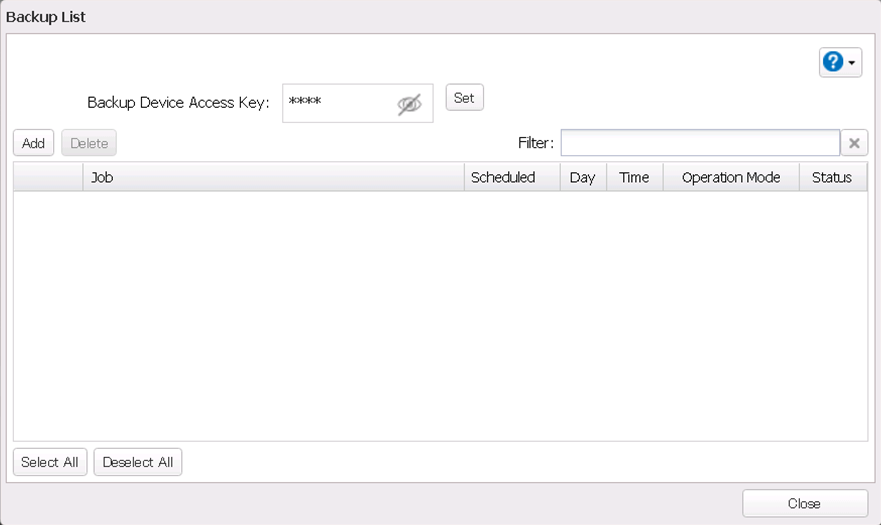Select the Day column header
This screenshot has height=525, width=881.
pyautogui.click(x=582, y=177)
